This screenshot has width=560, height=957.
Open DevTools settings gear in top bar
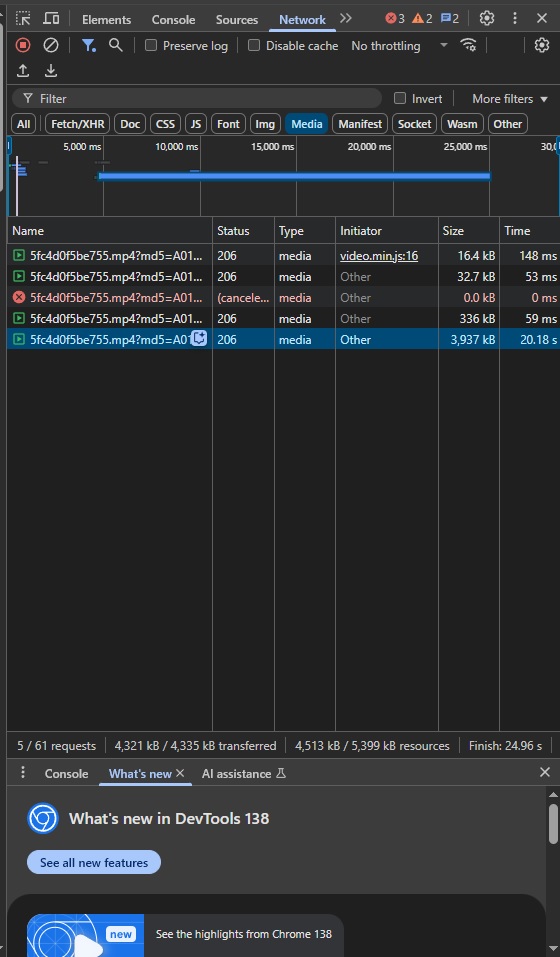click(x=486, y=18)
